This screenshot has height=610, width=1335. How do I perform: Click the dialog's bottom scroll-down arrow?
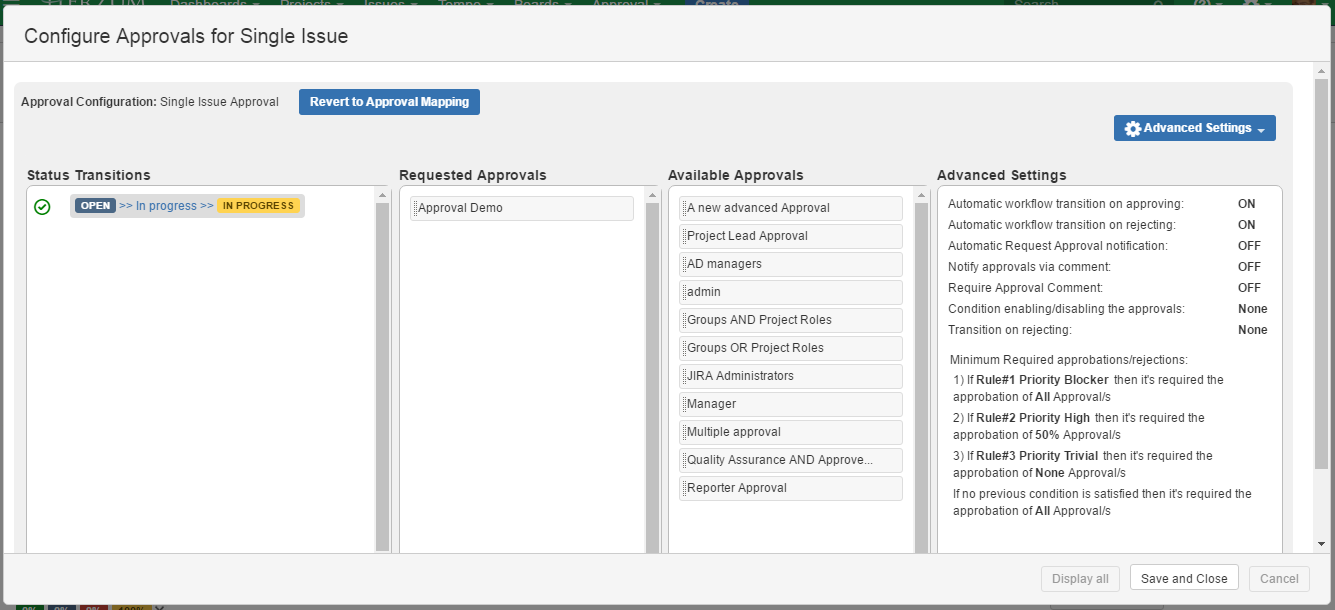(1322, 543)
